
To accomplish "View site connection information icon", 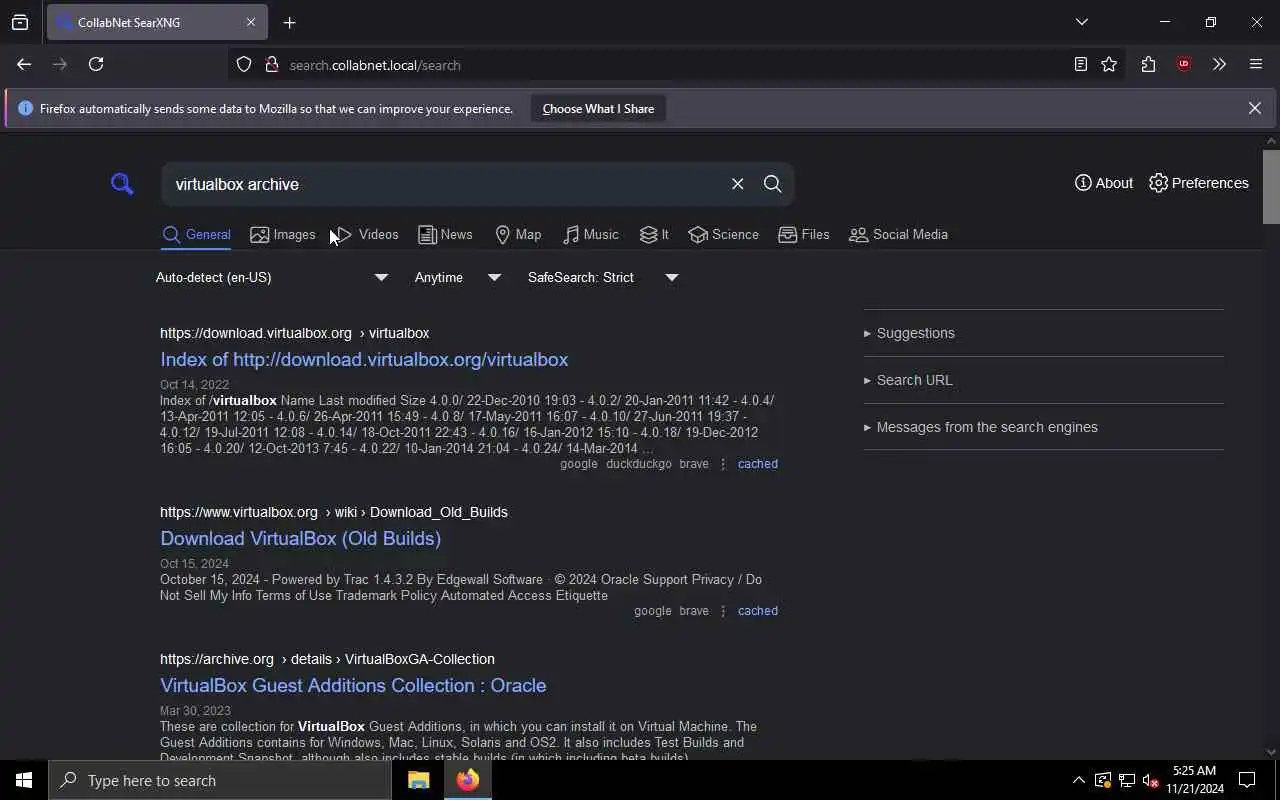I will tap(271, 65).
